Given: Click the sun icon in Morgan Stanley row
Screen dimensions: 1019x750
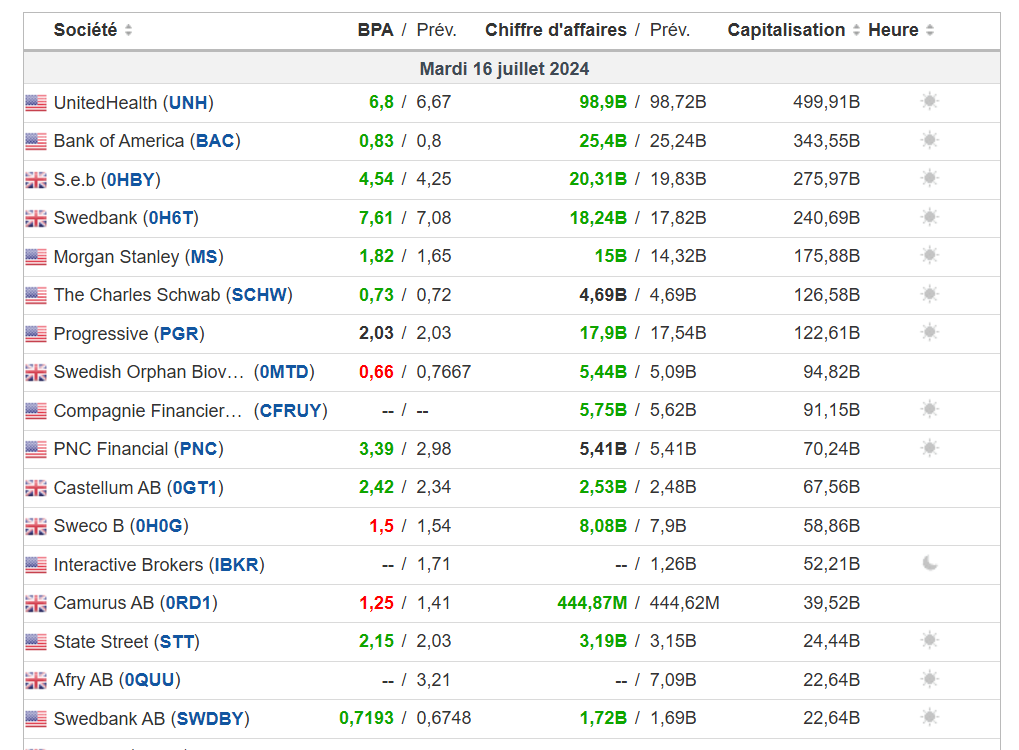Looking at the screenshot, I should (x=930, y=256).
